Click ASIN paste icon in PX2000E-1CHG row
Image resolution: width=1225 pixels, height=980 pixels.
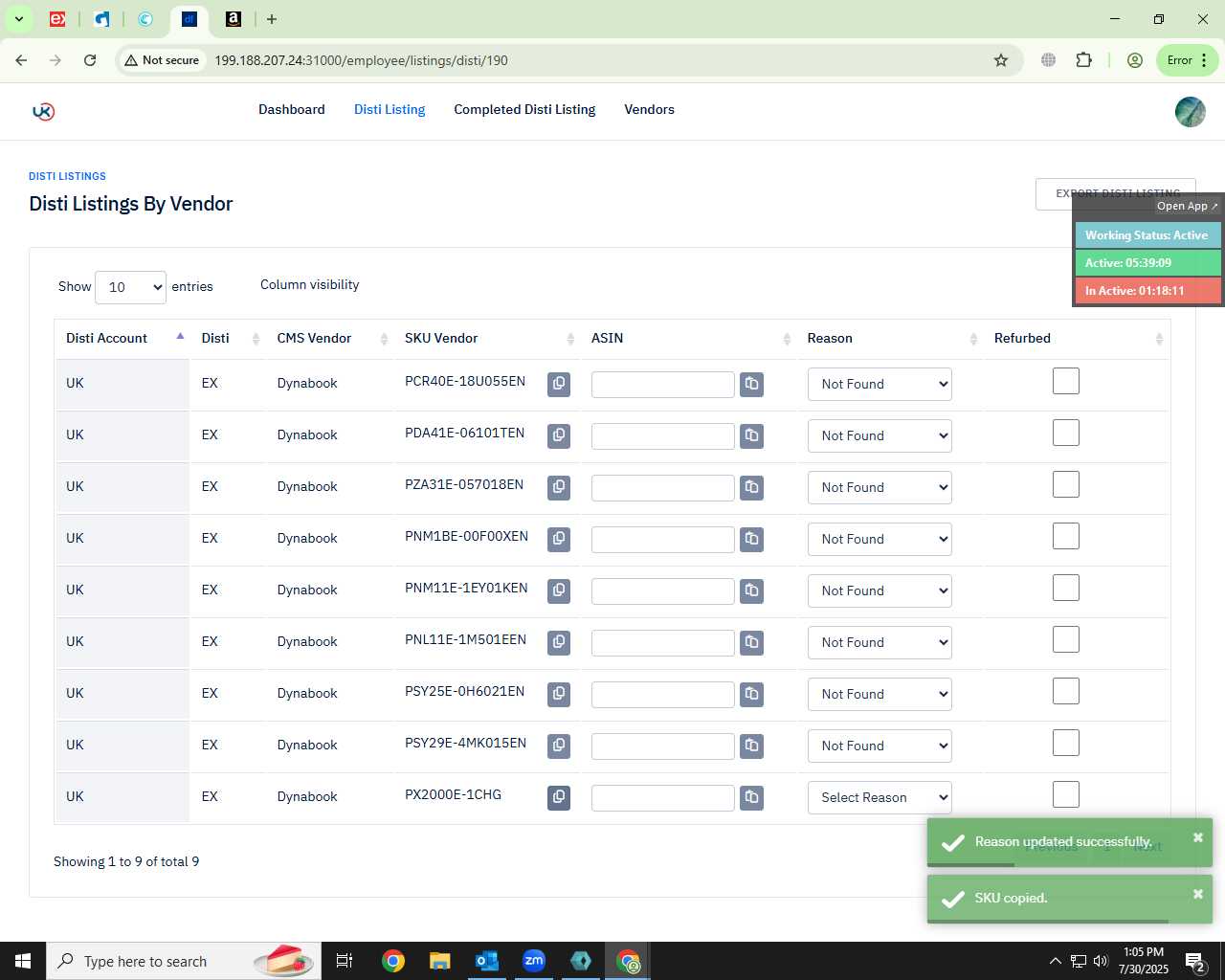752,797
